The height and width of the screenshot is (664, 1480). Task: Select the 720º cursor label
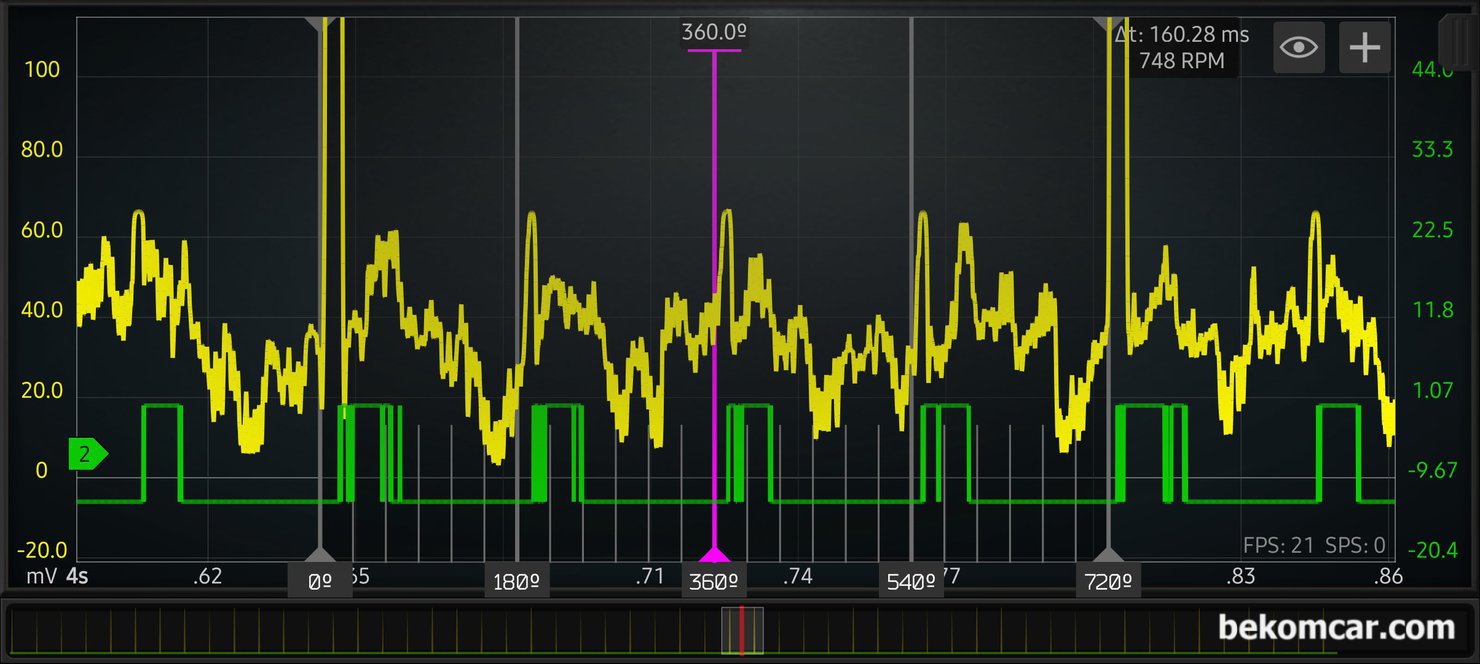coord(1108,581)
